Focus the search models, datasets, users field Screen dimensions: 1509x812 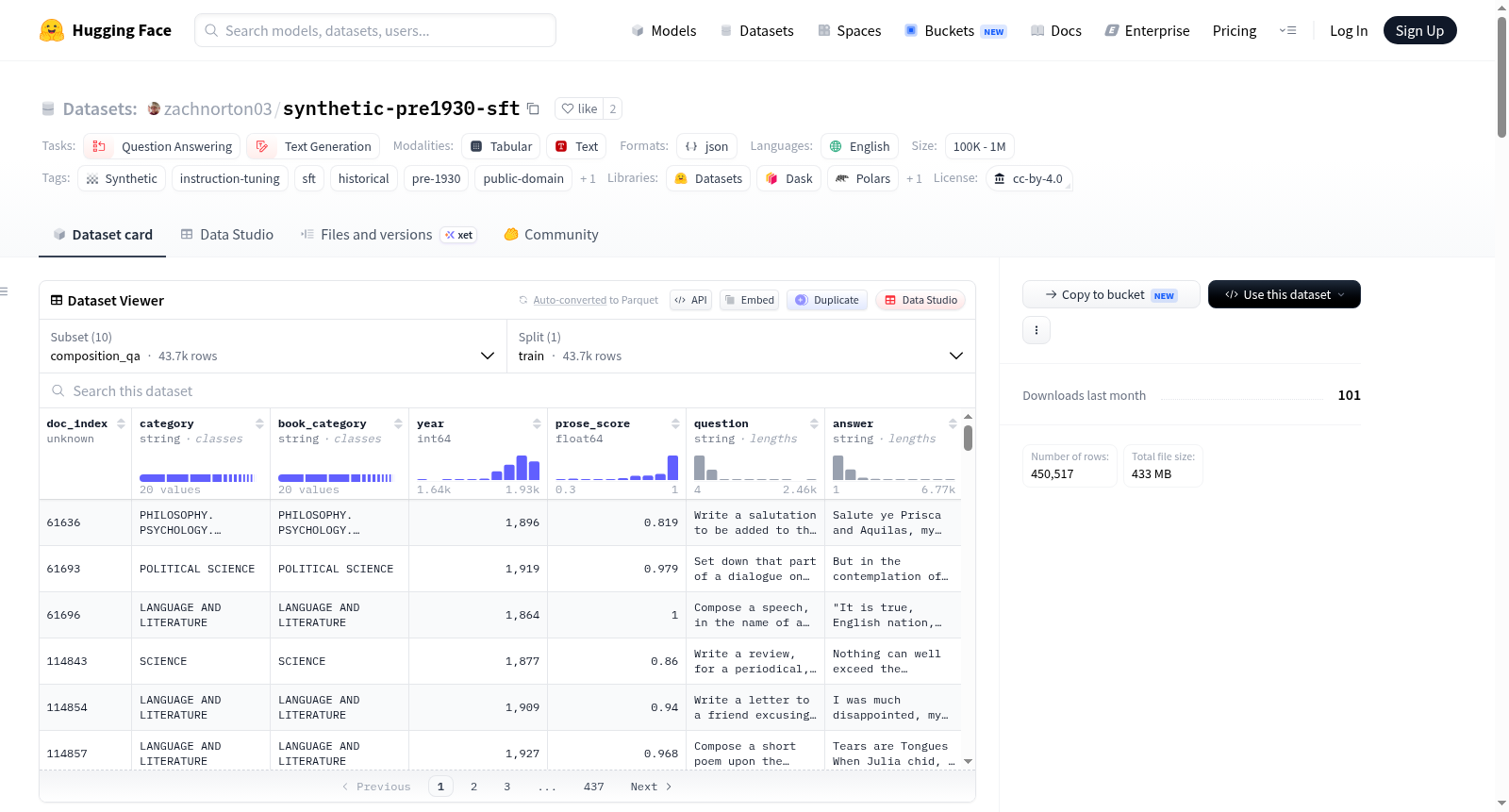[375, 30]
